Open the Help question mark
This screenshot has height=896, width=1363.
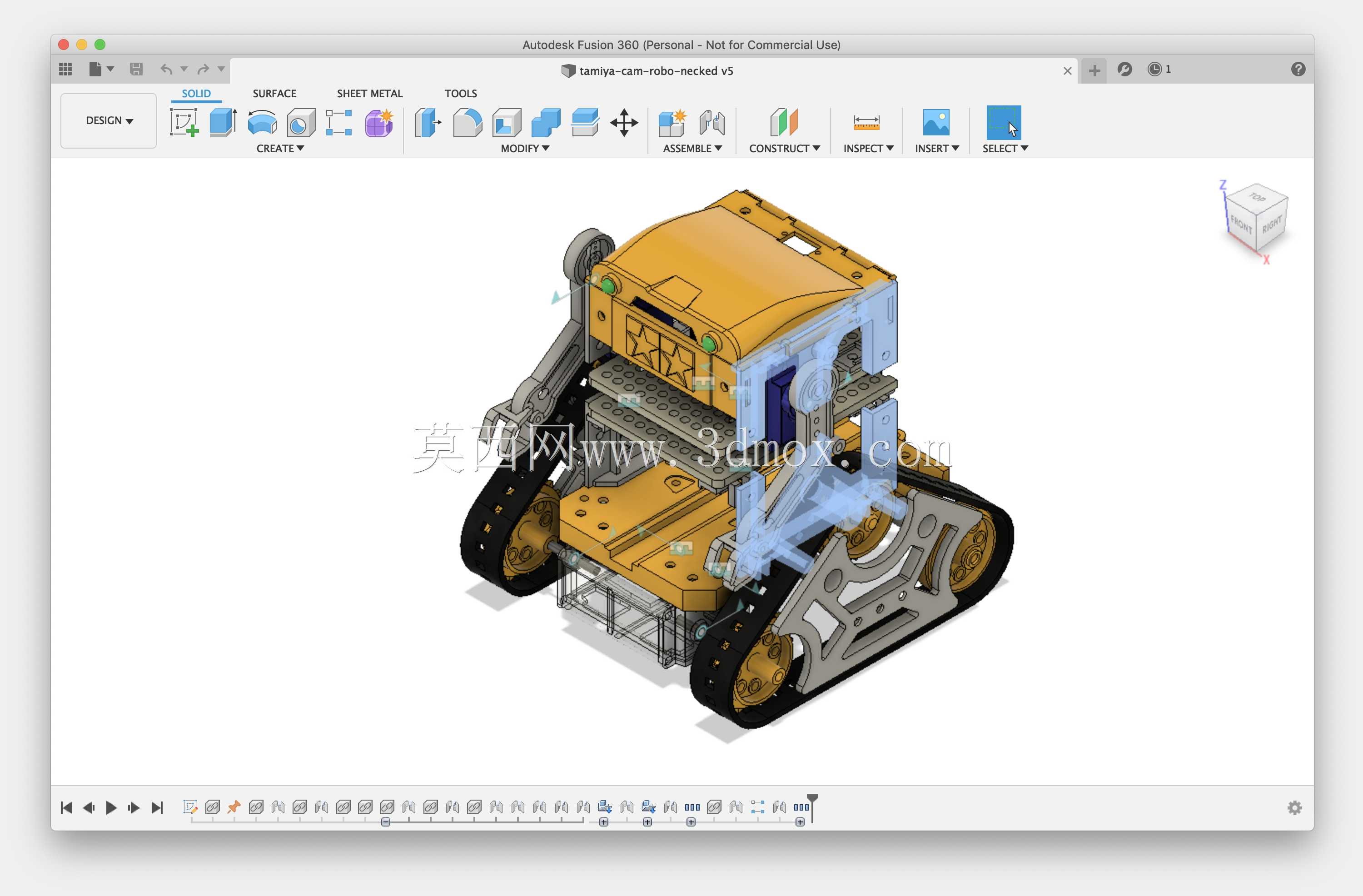1298,70
